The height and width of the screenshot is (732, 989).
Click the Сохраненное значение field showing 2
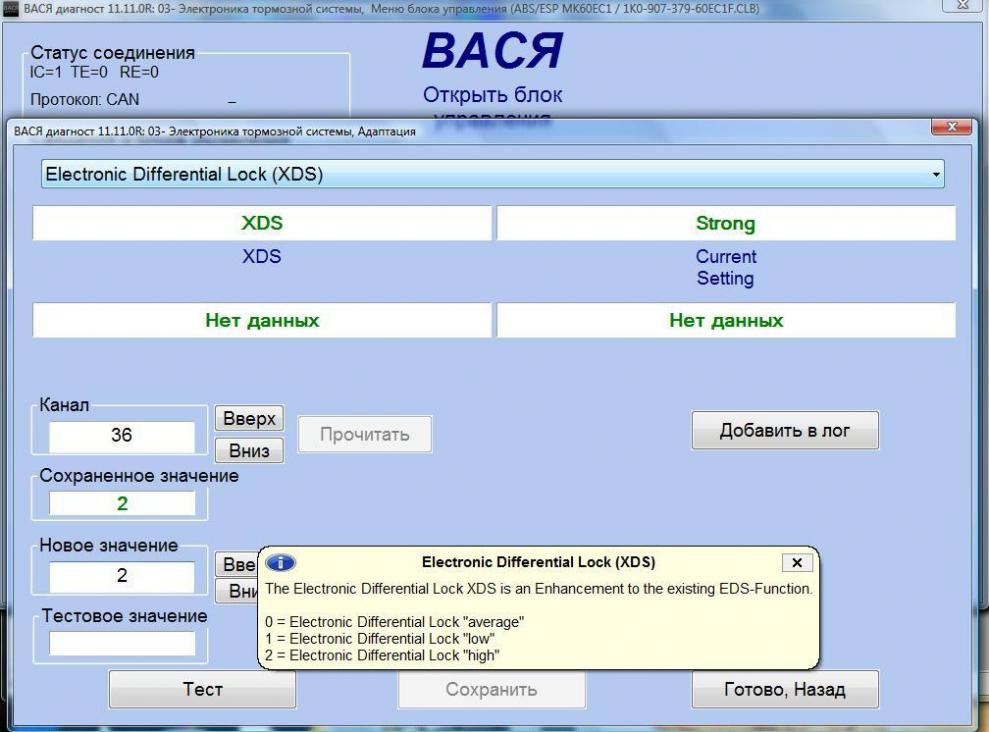click(x=122, y=504)
